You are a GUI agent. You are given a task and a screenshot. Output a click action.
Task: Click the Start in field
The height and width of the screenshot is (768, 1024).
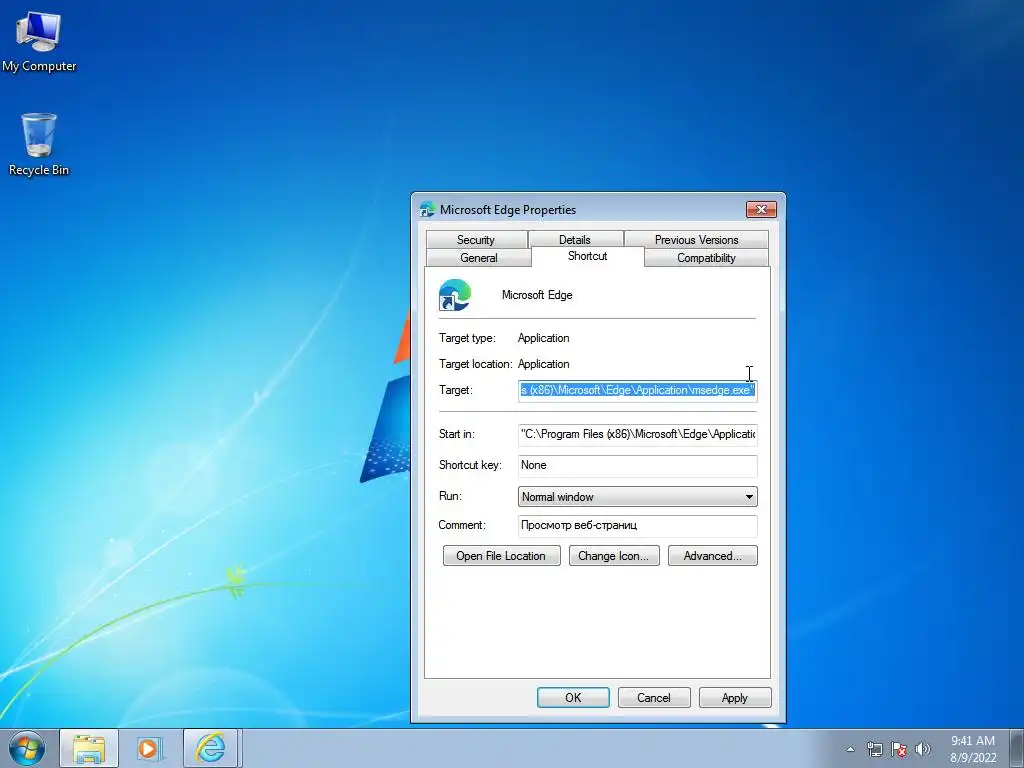(637, 434)
